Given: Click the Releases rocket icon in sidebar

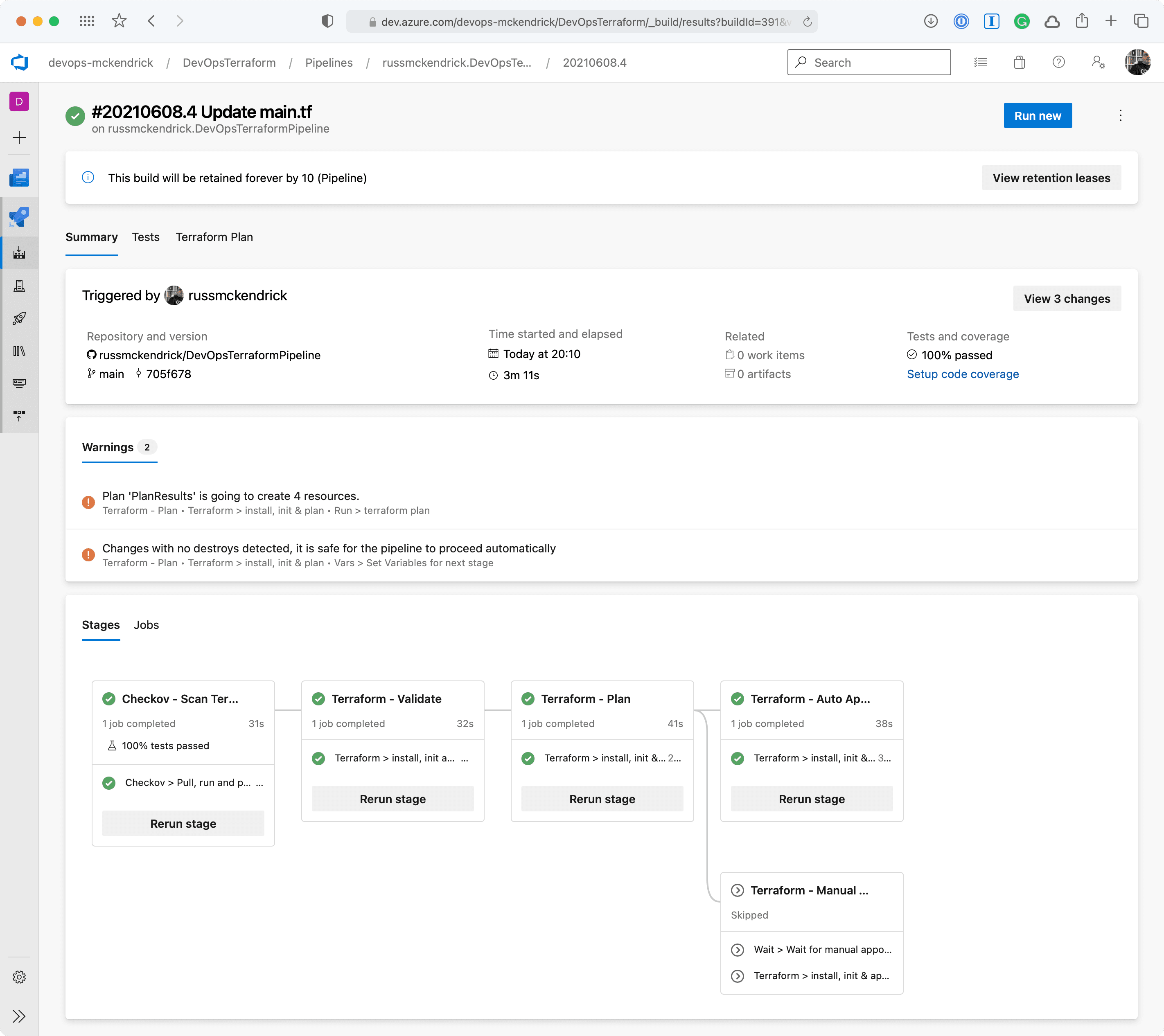Looking at the screenshot, I should pyautogui.click(x=19, y=318).
